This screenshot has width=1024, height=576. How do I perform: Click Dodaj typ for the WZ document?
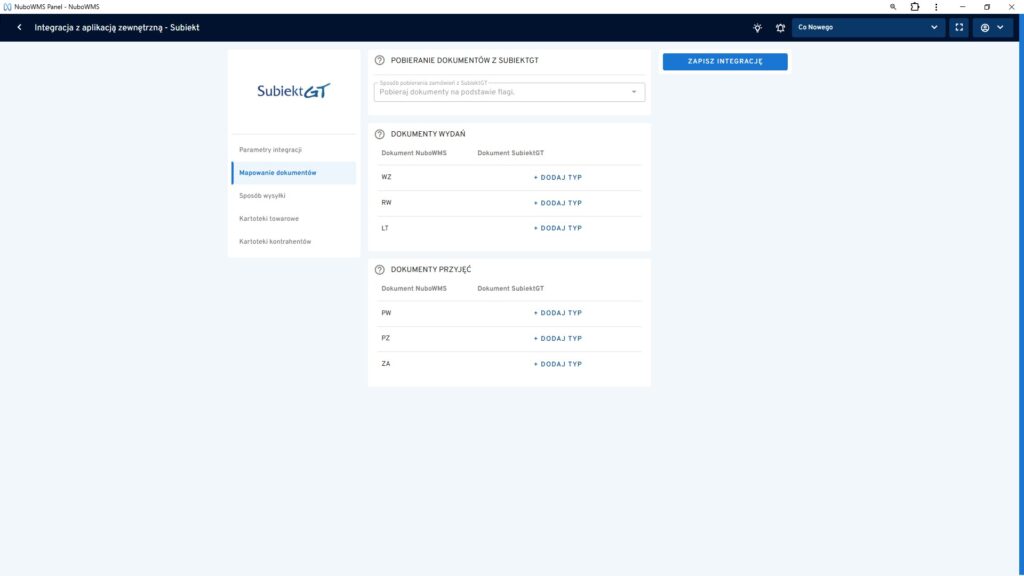point(558,177)
